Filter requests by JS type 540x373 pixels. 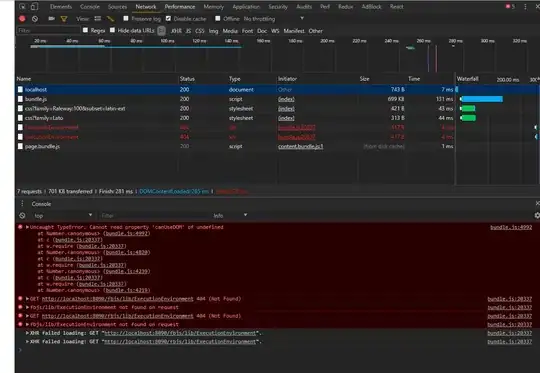(x=188, y=31)
